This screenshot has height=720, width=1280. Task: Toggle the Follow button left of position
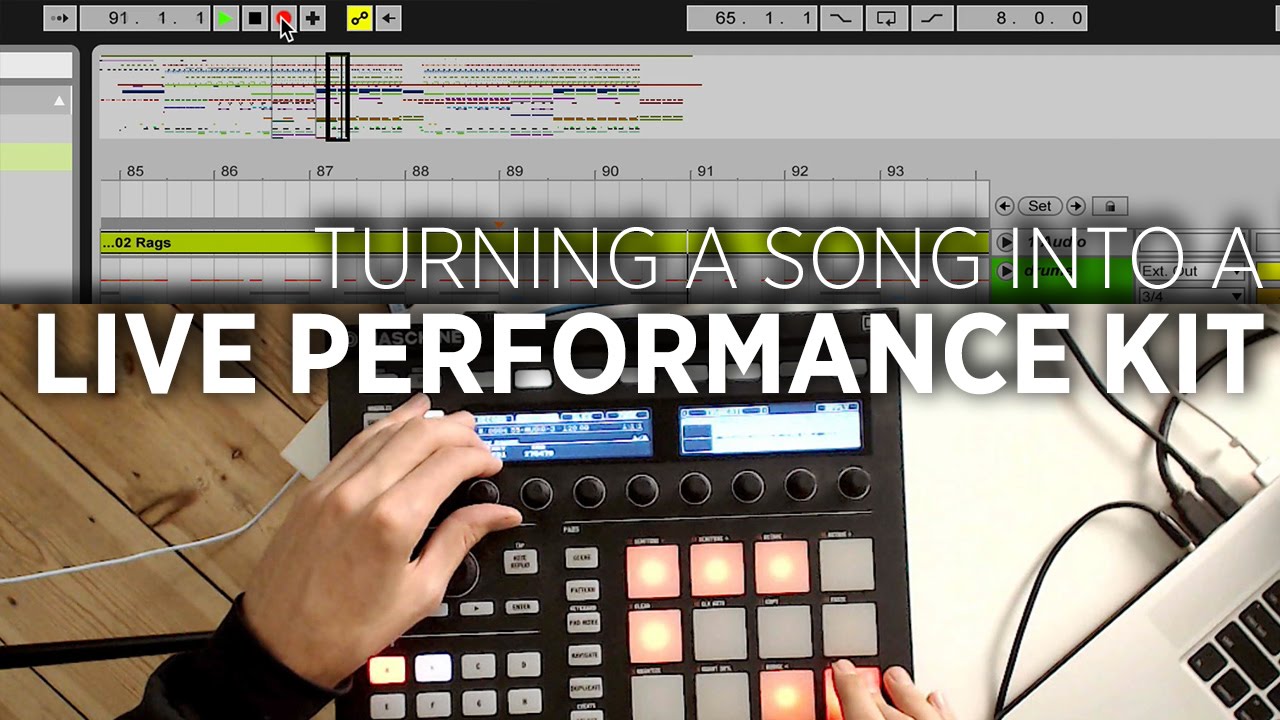60,18
